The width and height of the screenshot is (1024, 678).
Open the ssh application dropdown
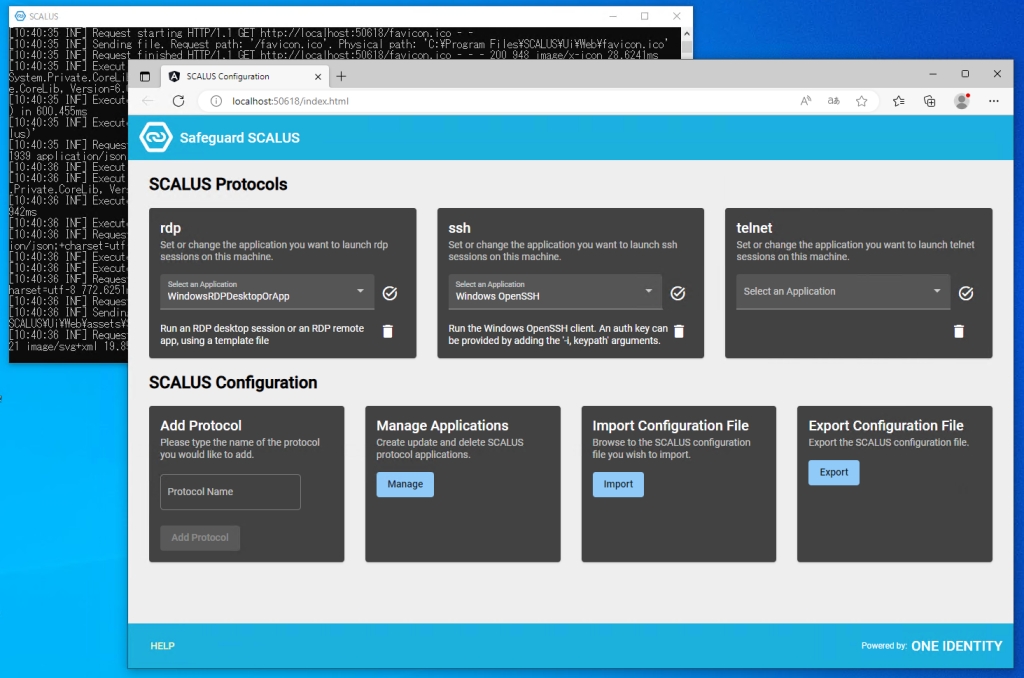click(x=555, y=291)
